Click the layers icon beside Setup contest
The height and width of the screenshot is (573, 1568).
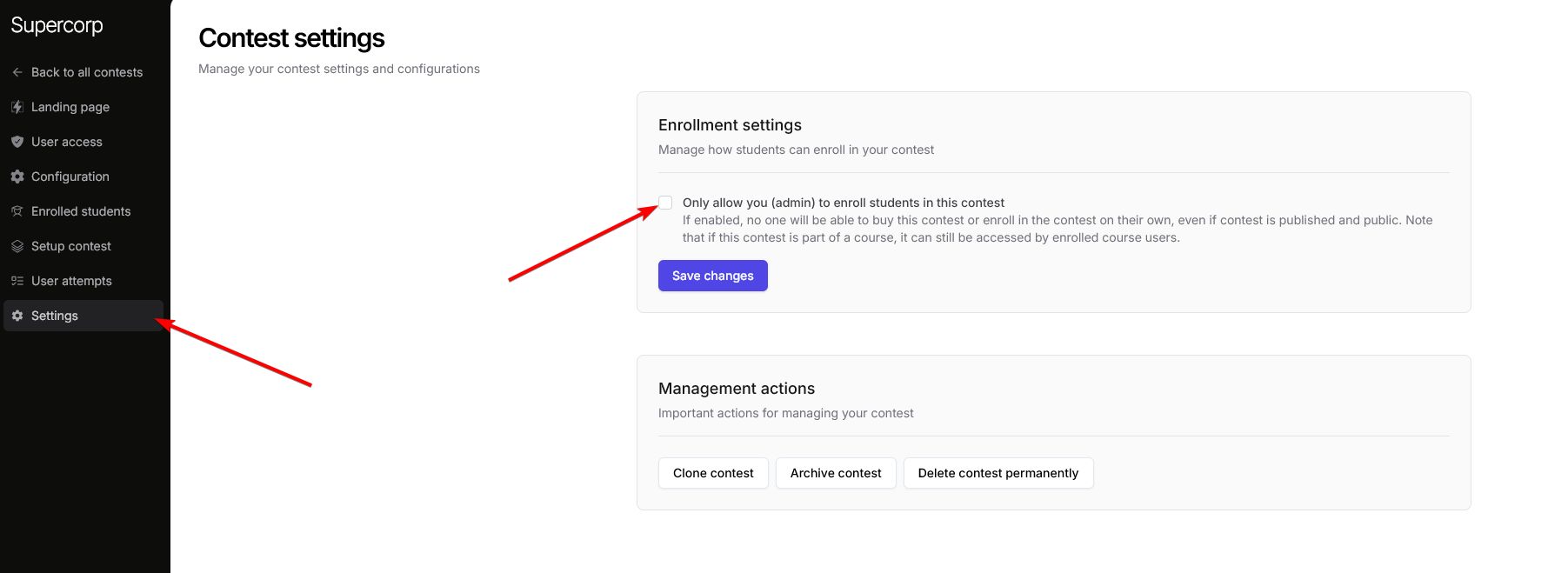coord(17,246)
